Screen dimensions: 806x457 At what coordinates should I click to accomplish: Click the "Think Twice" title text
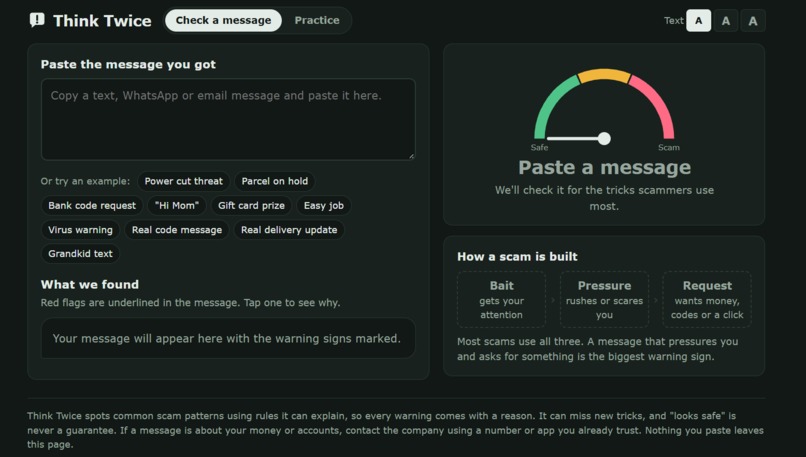coord(102,21)
